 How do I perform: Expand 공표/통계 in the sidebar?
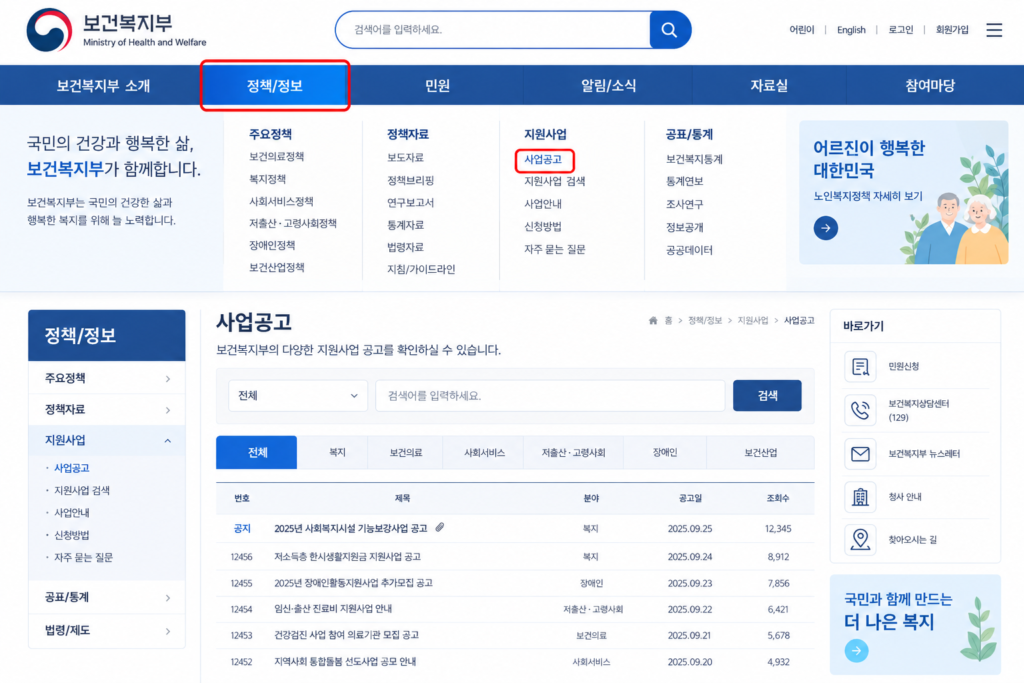(x=107, y=597)
